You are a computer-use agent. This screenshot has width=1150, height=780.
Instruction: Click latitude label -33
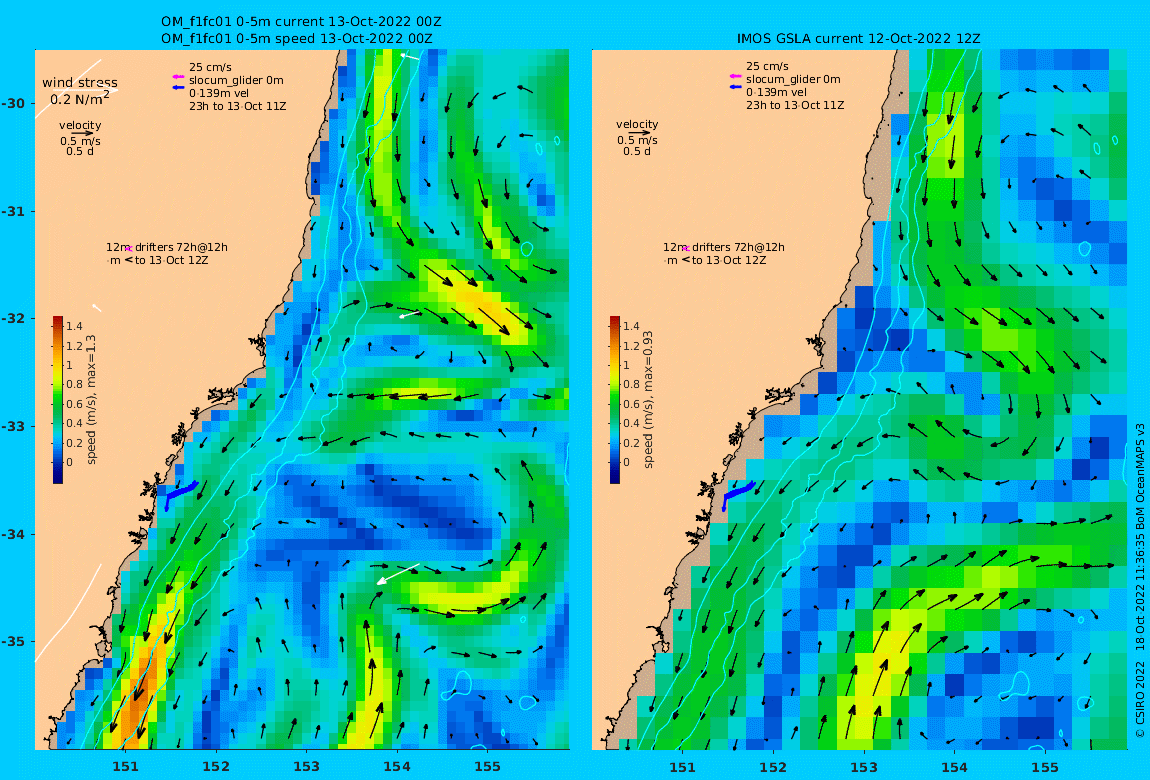click(x=12, y=426)
